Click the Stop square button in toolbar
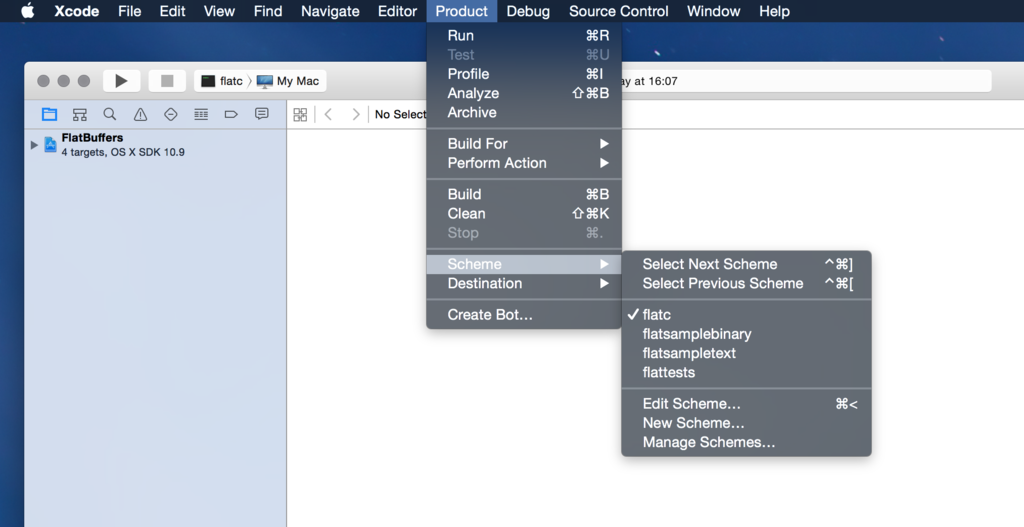1024x527 pixels. (x=167, y=81)
